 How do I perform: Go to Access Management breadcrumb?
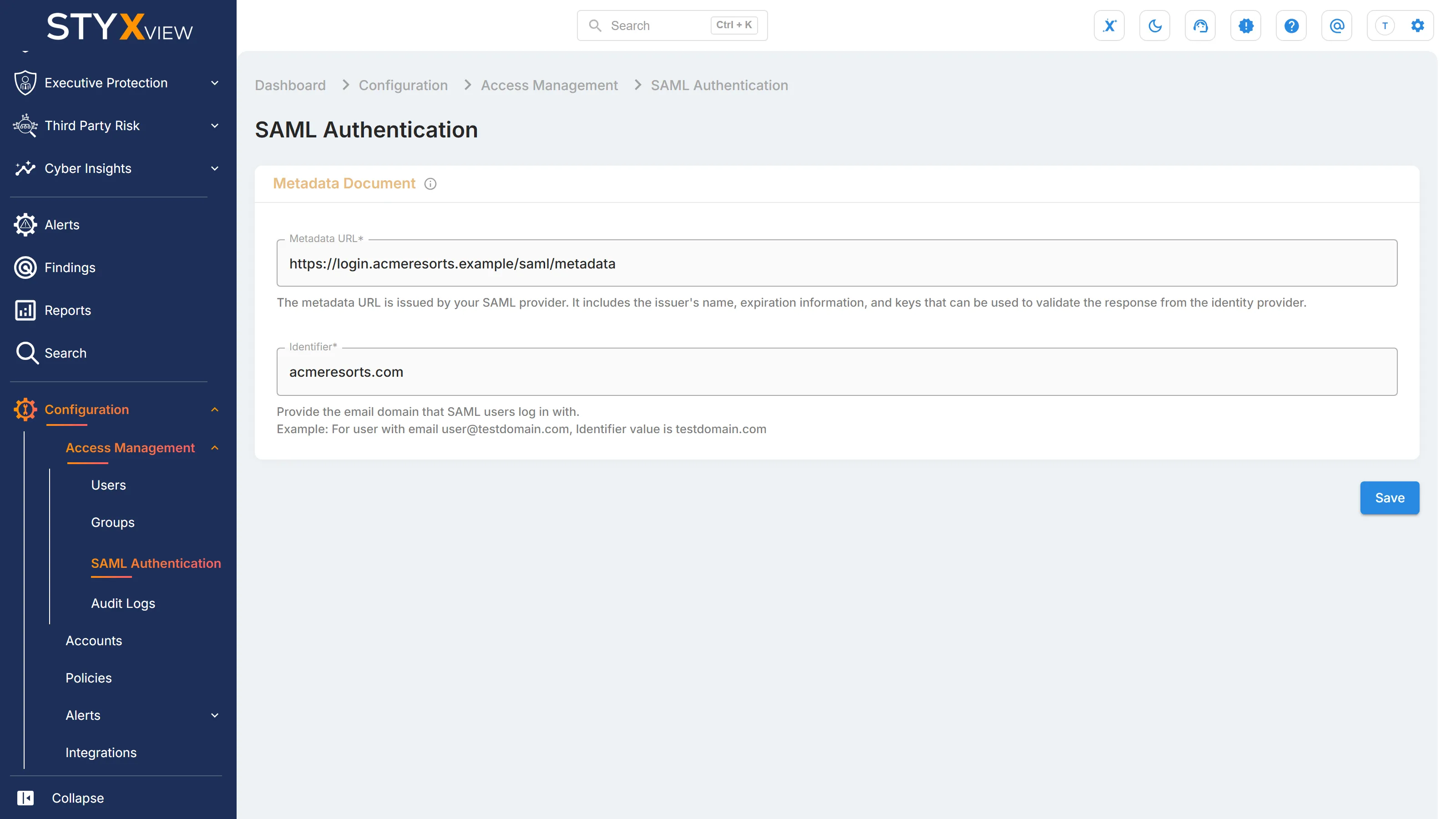pos(549,86)
